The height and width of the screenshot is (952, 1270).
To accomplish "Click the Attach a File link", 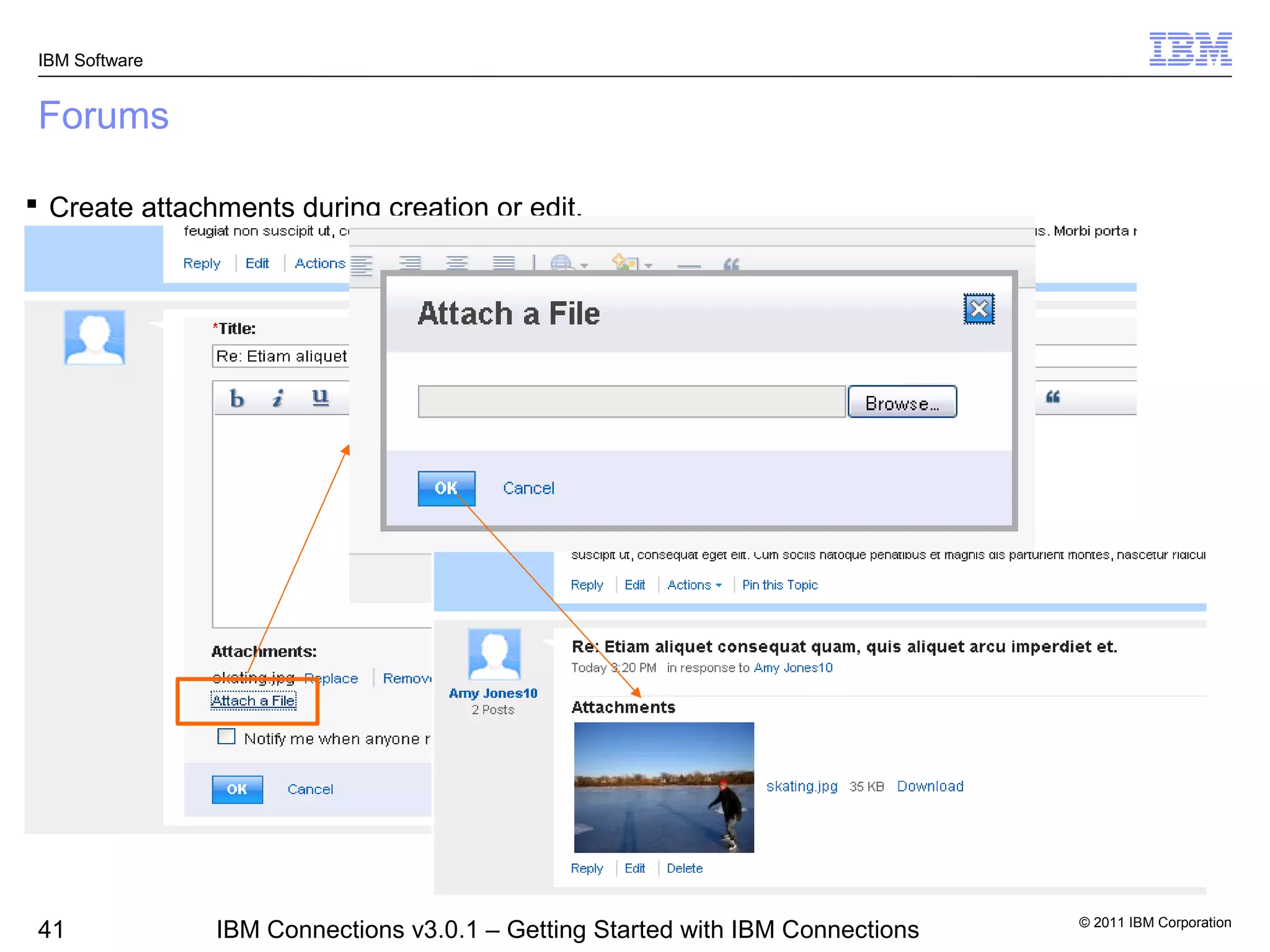I will [254, 701].
